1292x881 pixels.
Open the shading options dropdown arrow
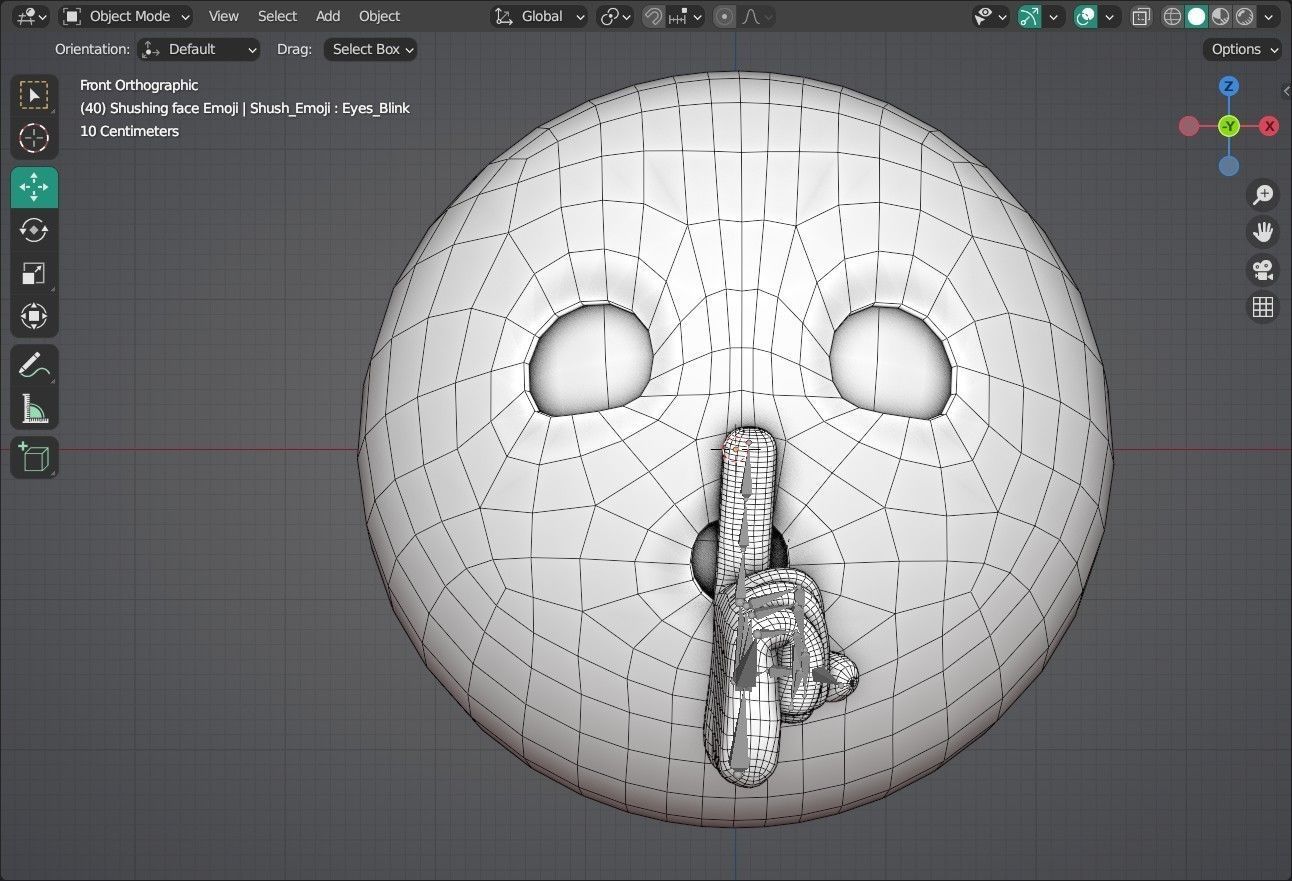tap(1270, 16)
